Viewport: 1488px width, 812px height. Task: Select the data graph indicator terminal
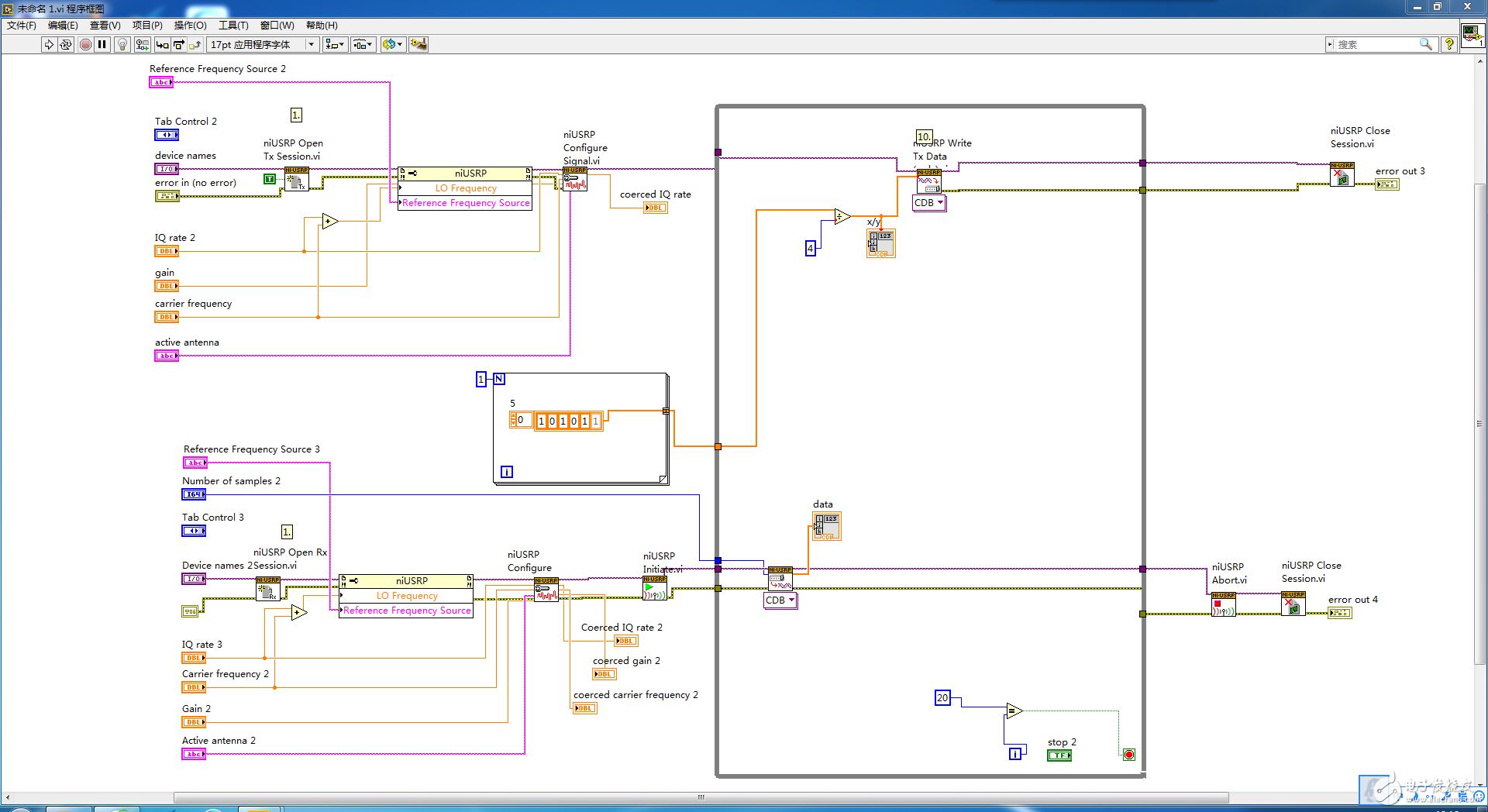(x=827, y=526)
